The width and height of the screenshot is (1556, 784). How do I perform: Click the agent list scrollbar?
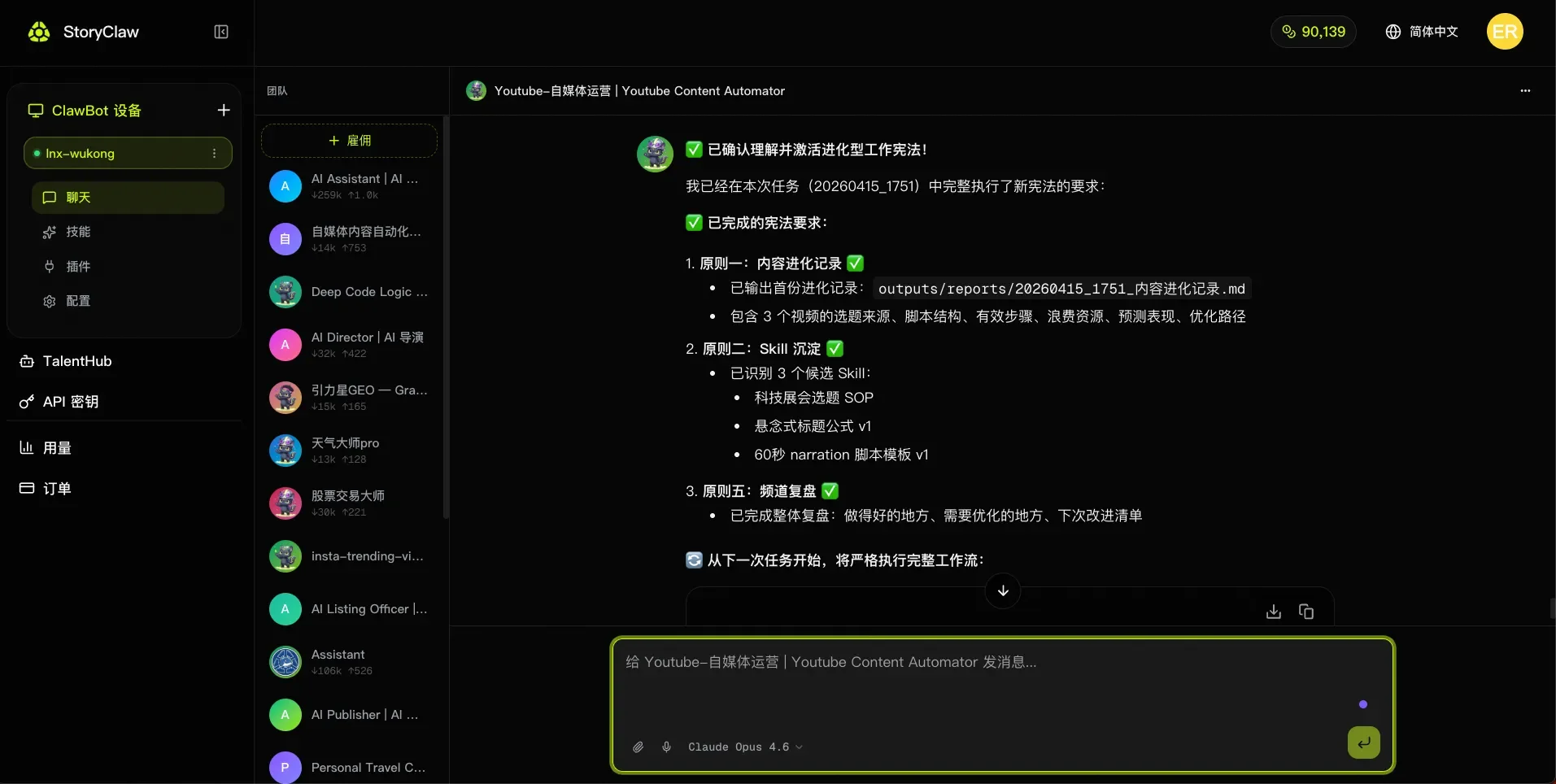click(446, 317)
